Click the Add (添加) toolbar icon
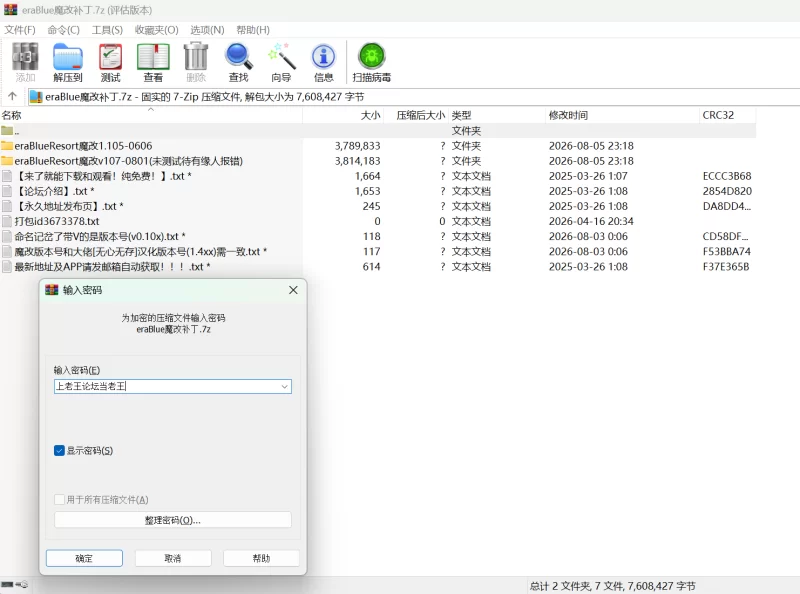The width and height of the screenshot is (800, 594). pos(25,57)
